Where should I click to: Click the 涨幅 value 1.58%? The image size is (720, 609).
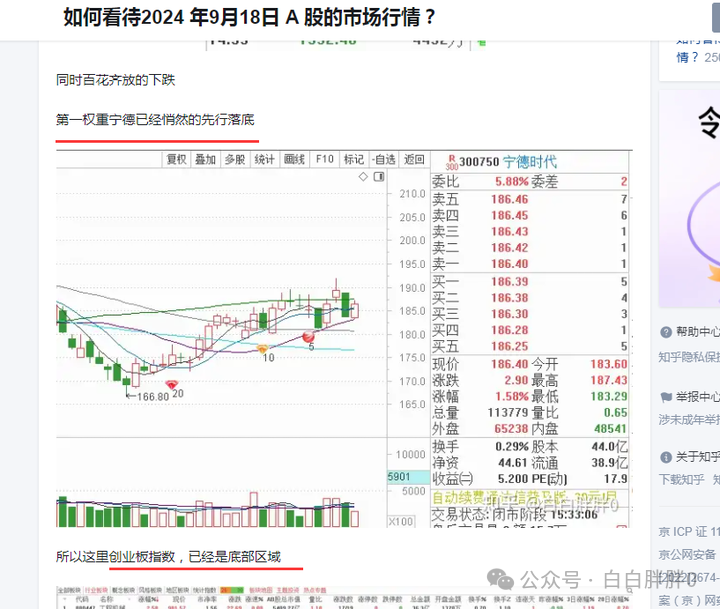512,396
